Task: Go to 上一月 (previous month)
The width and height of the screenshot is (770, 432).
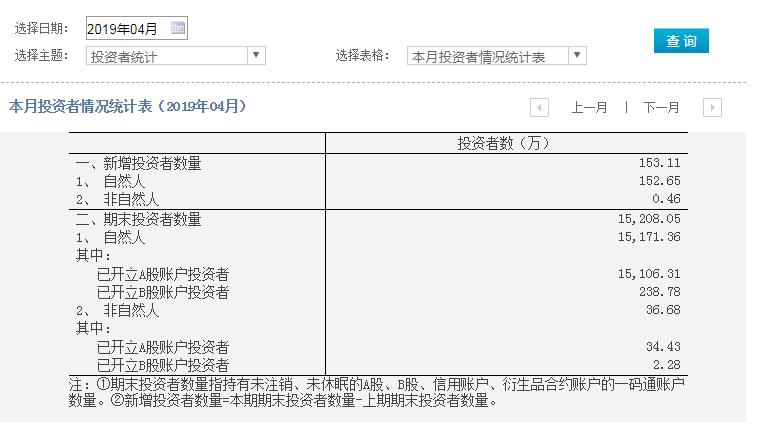Action: [x=589, y=107]
